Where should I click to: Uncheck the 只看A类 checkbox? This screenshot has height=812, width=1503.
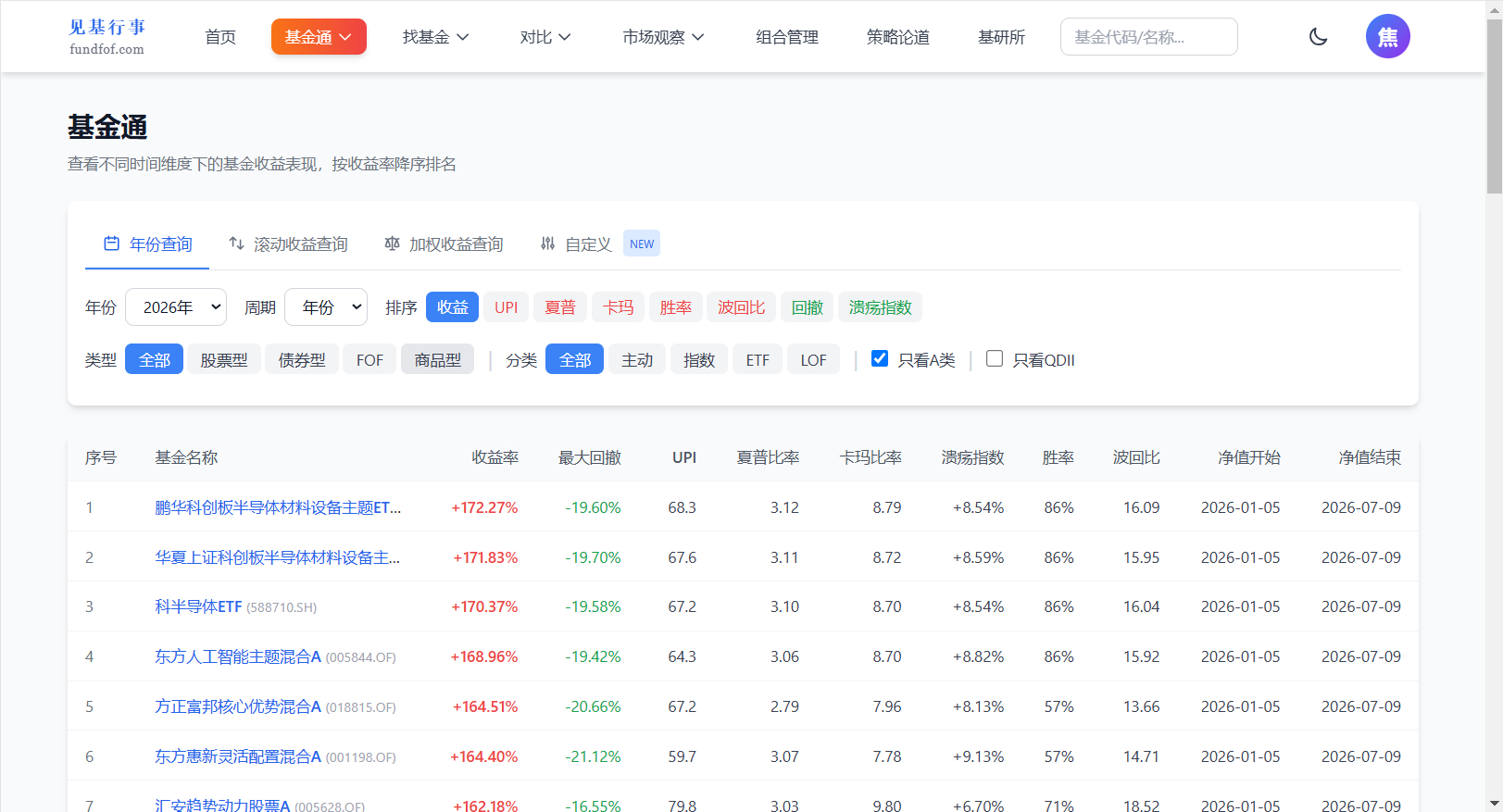(880, 358)
